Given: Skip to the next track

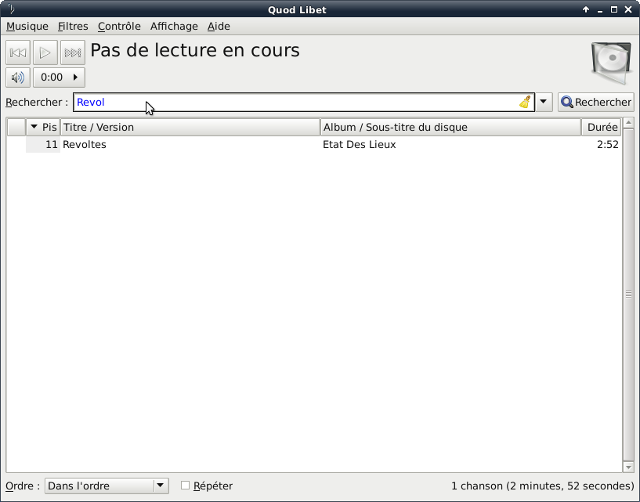Looking at the screenshot, I should [72, 53].
